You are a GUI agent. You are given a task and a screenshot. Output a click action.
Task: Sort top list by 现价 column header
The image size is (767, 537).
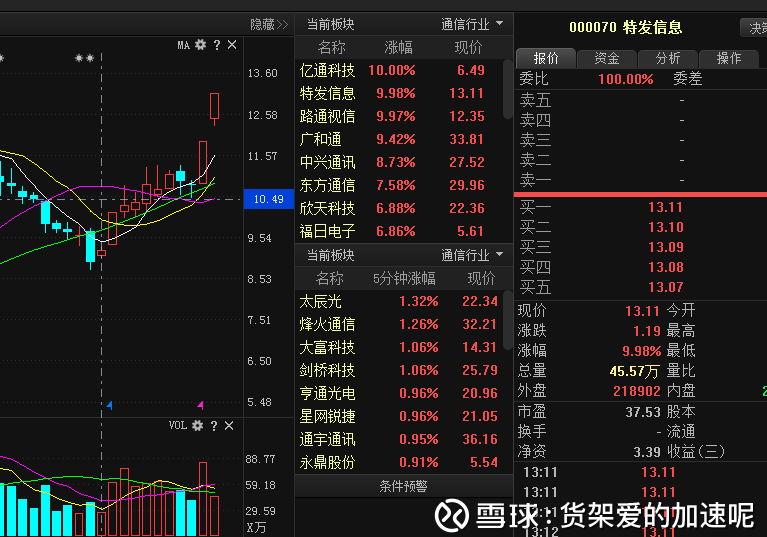pos(468,47)
